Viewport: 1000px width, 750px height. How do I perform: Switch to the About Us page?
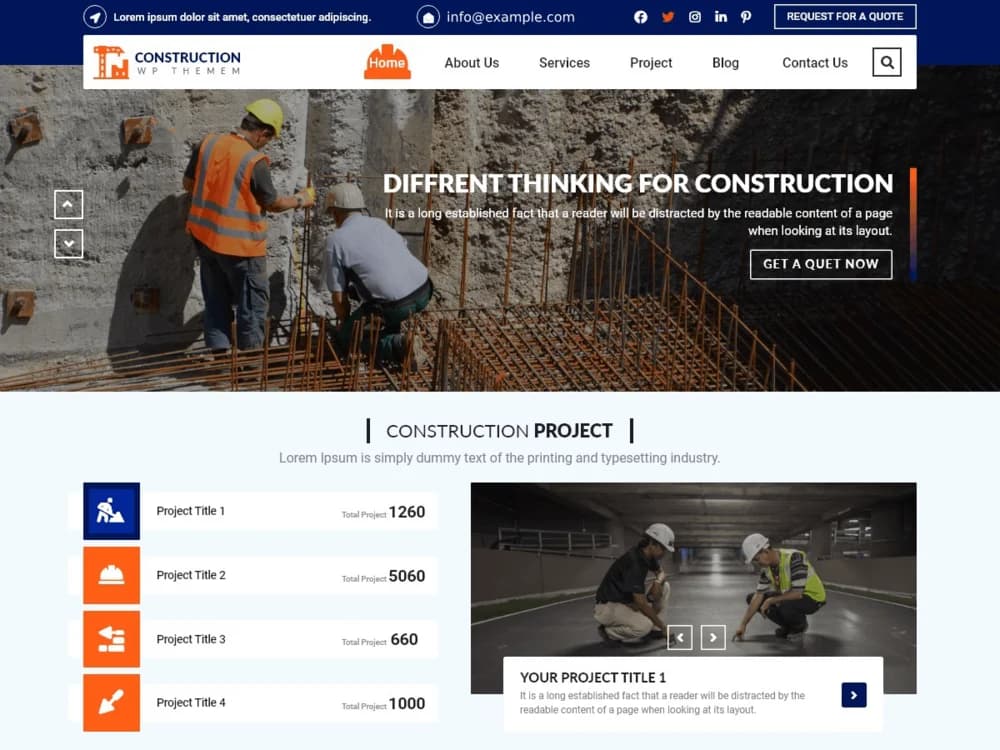[471, 62]
